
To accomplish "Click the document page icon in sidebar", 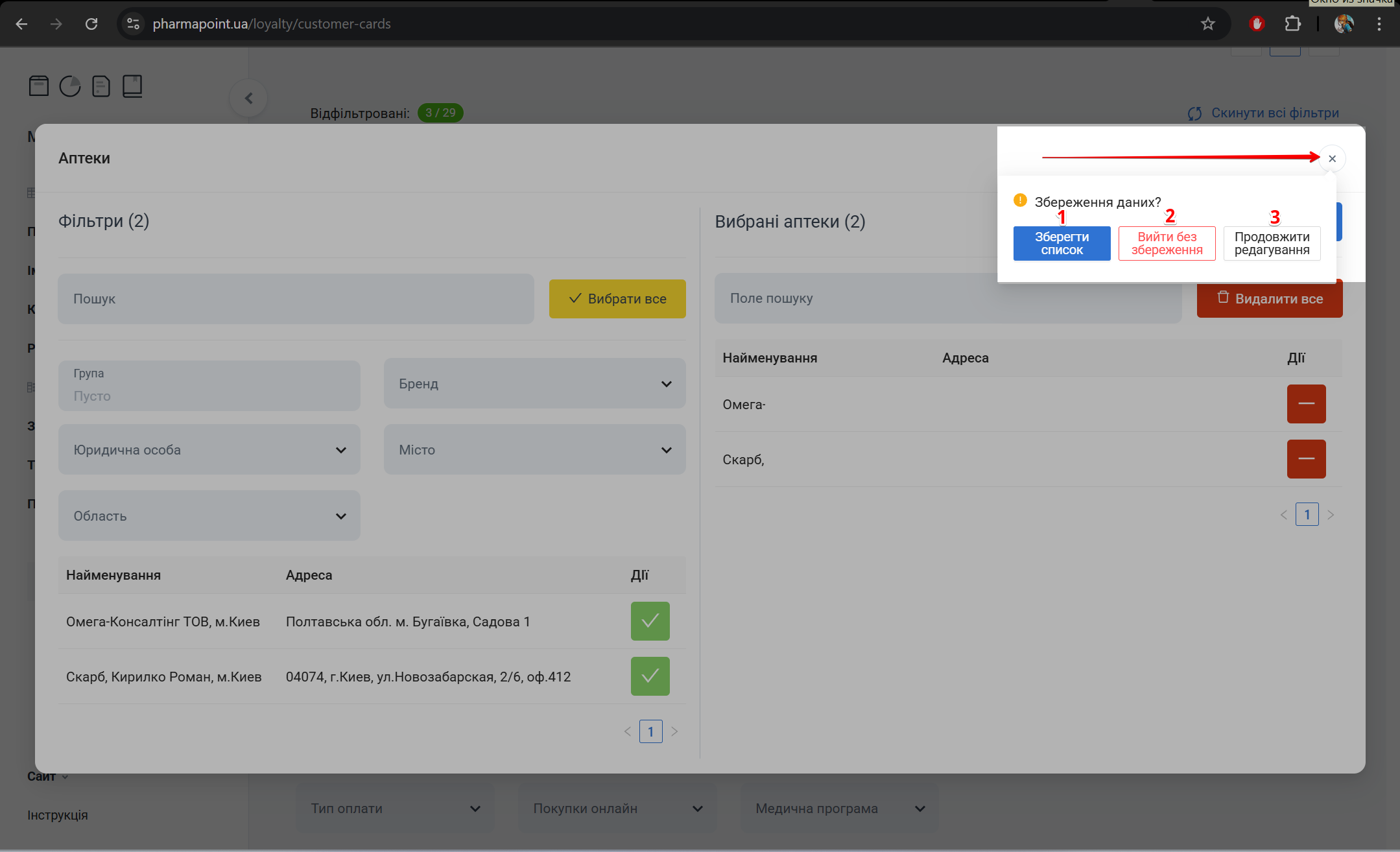I will pyautogui.click(x=101, y=86).
